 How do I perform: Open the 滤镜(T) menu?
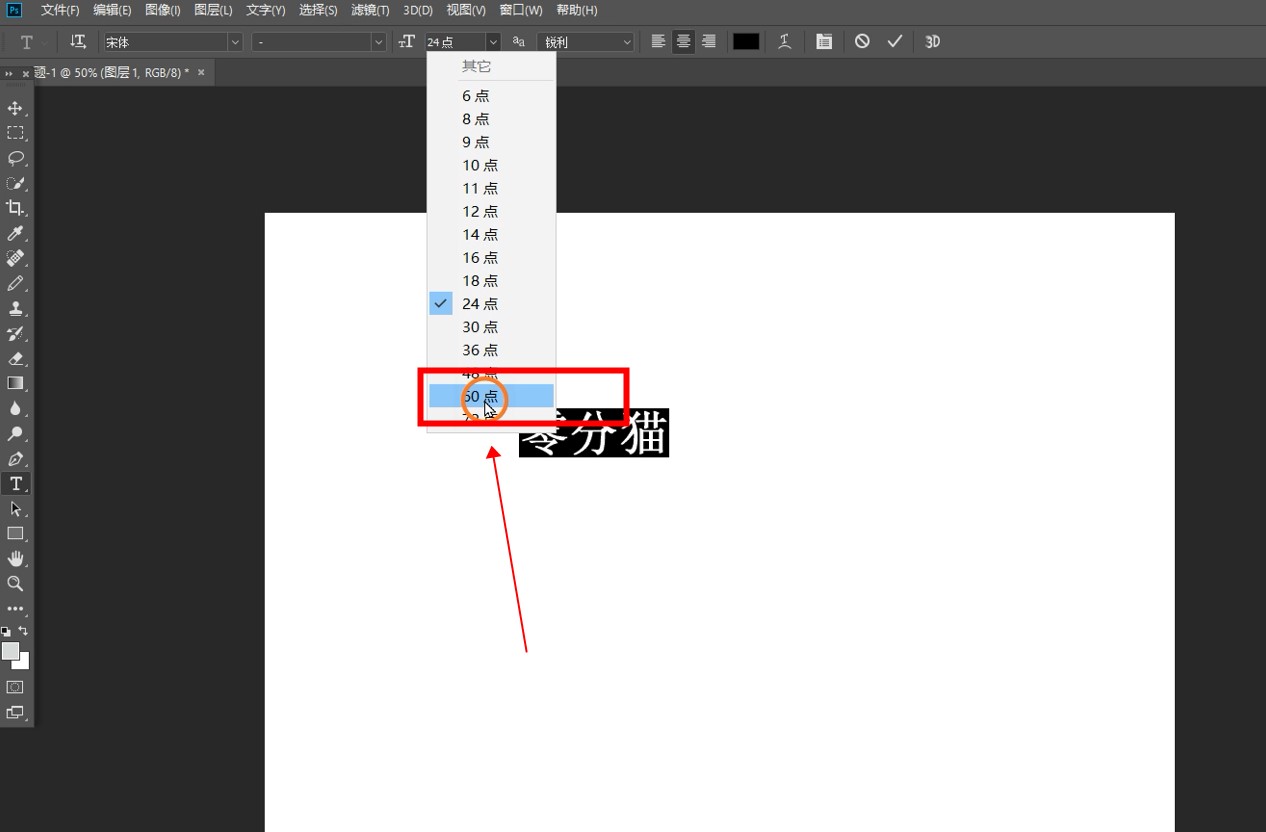click(370, 10)
